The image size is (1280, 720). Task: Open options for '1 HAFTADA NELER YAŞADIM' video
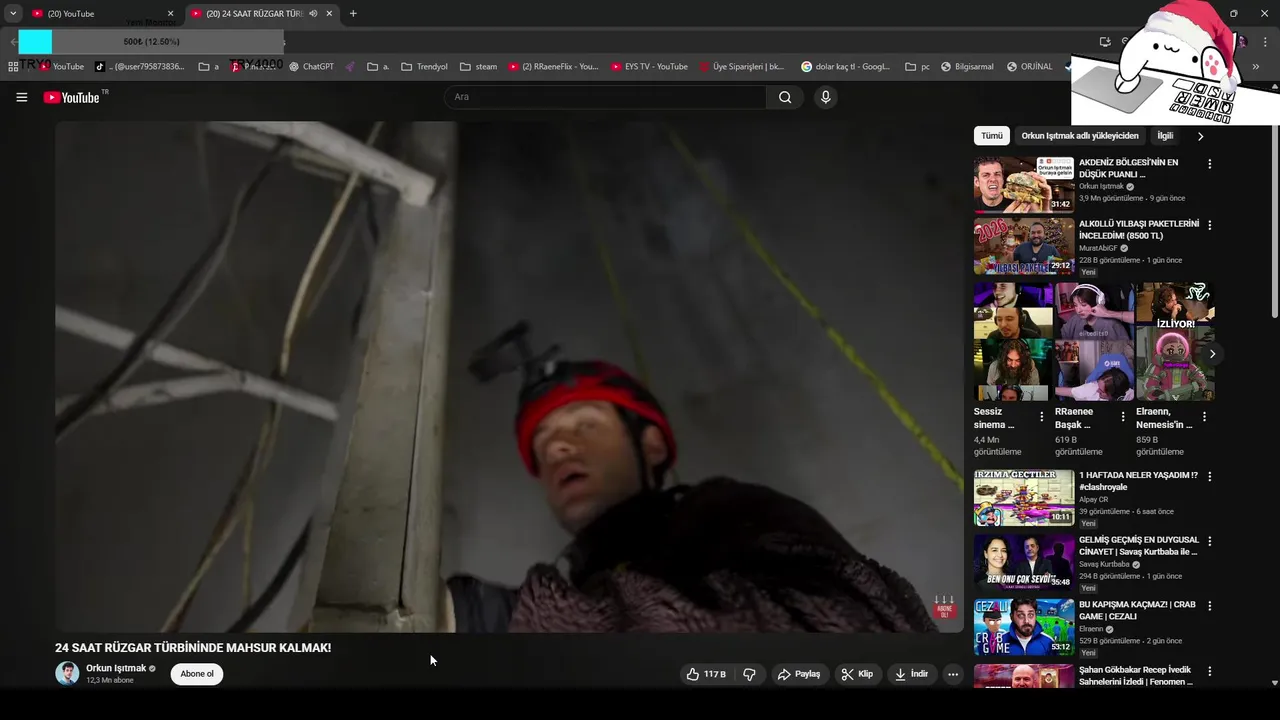[x=1209, y=476]
